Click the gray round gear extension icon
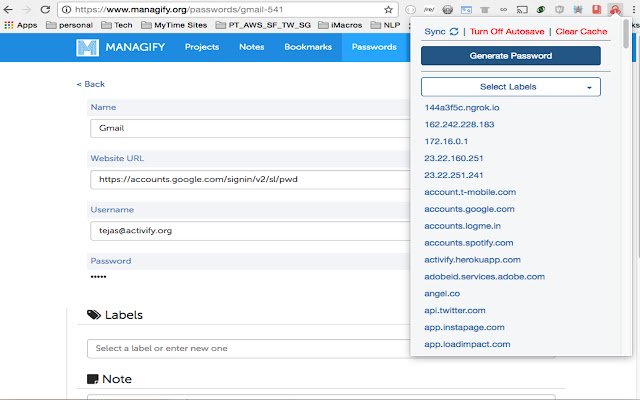The image size is (640, 400). click(x=447, y=9)
